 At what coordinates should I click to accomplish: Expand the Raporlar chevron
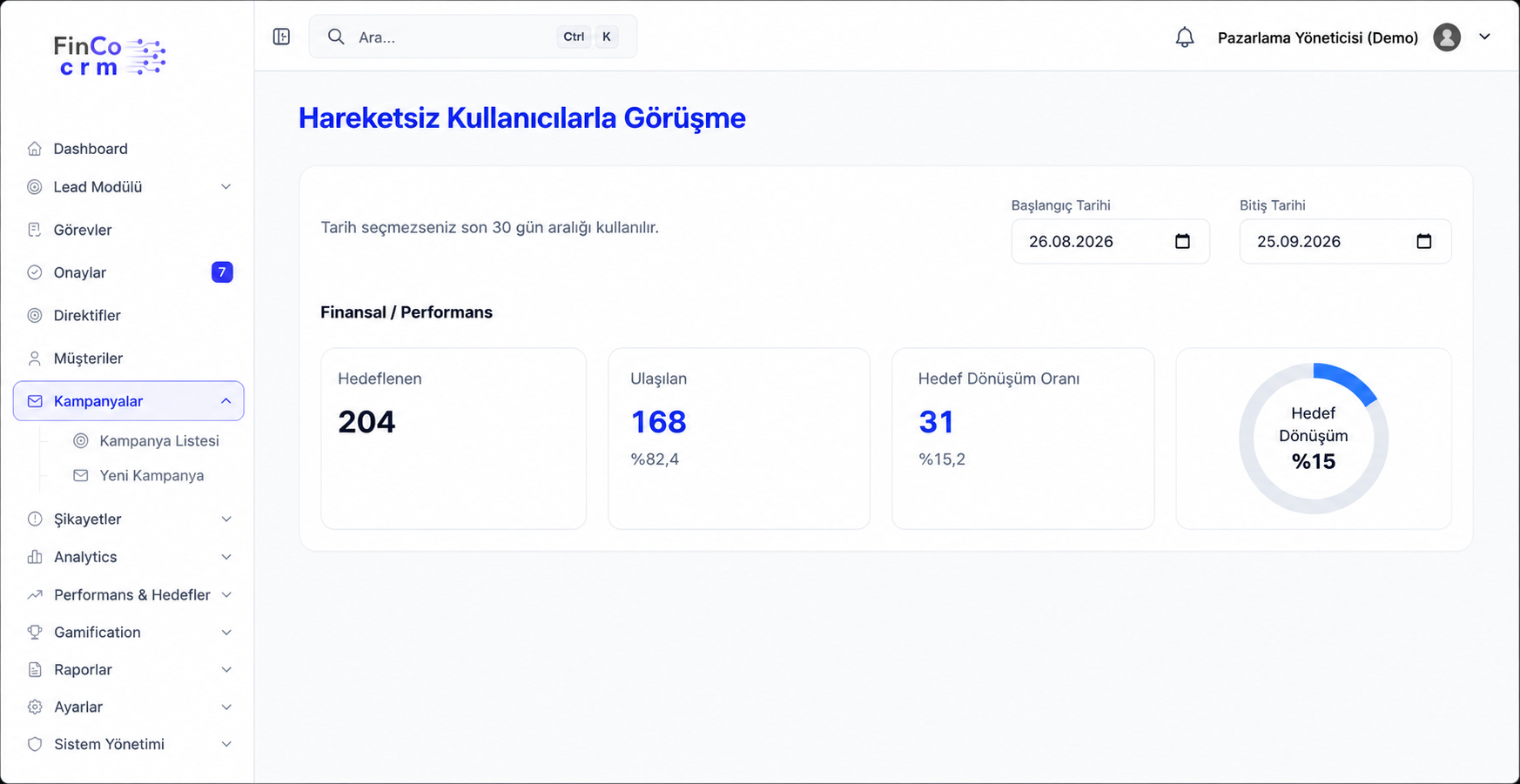click(226, 670)
